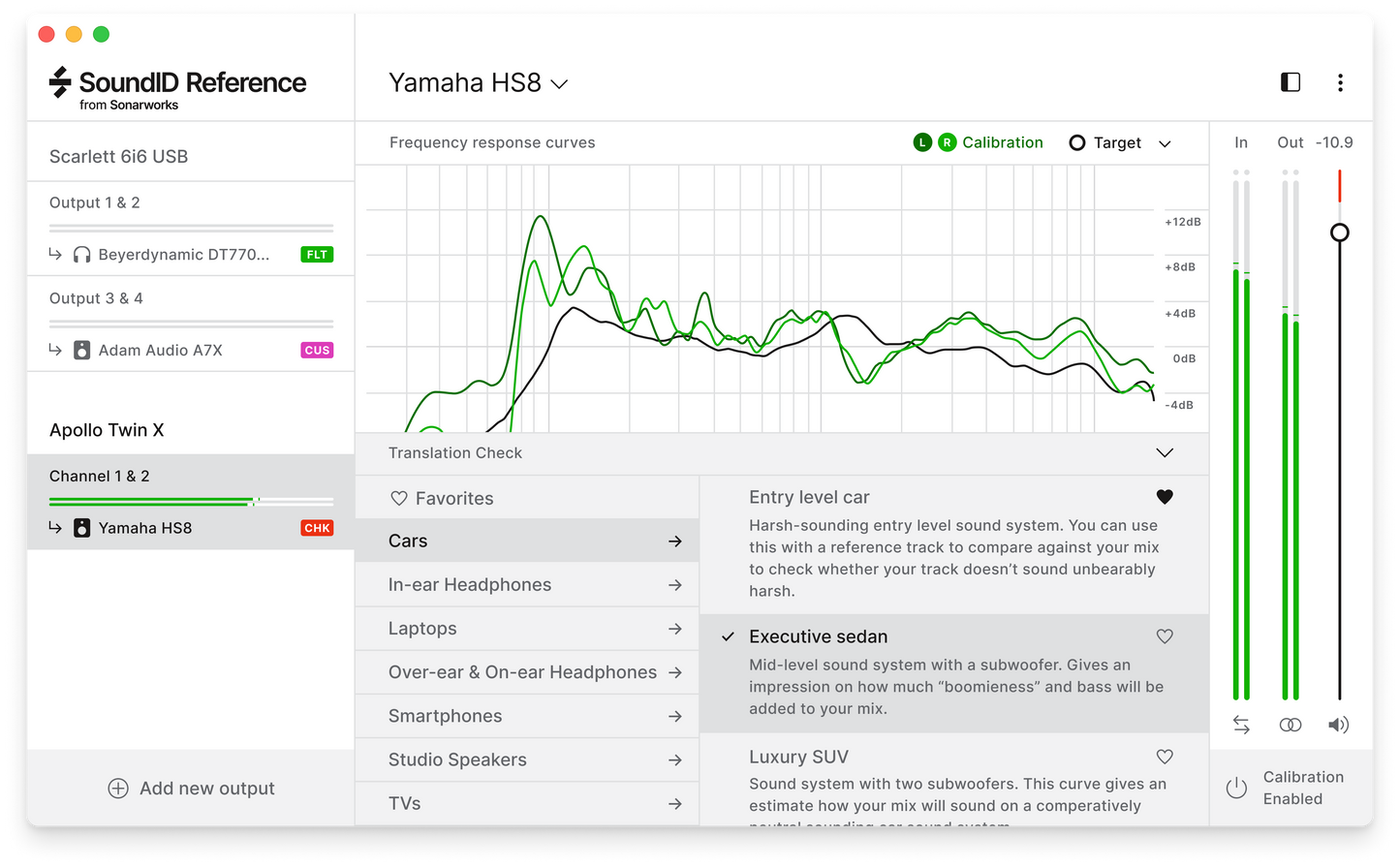The height and width of the screenshot is (867, 1400).
Task: Click the Out meter label
Action: 1291,142
